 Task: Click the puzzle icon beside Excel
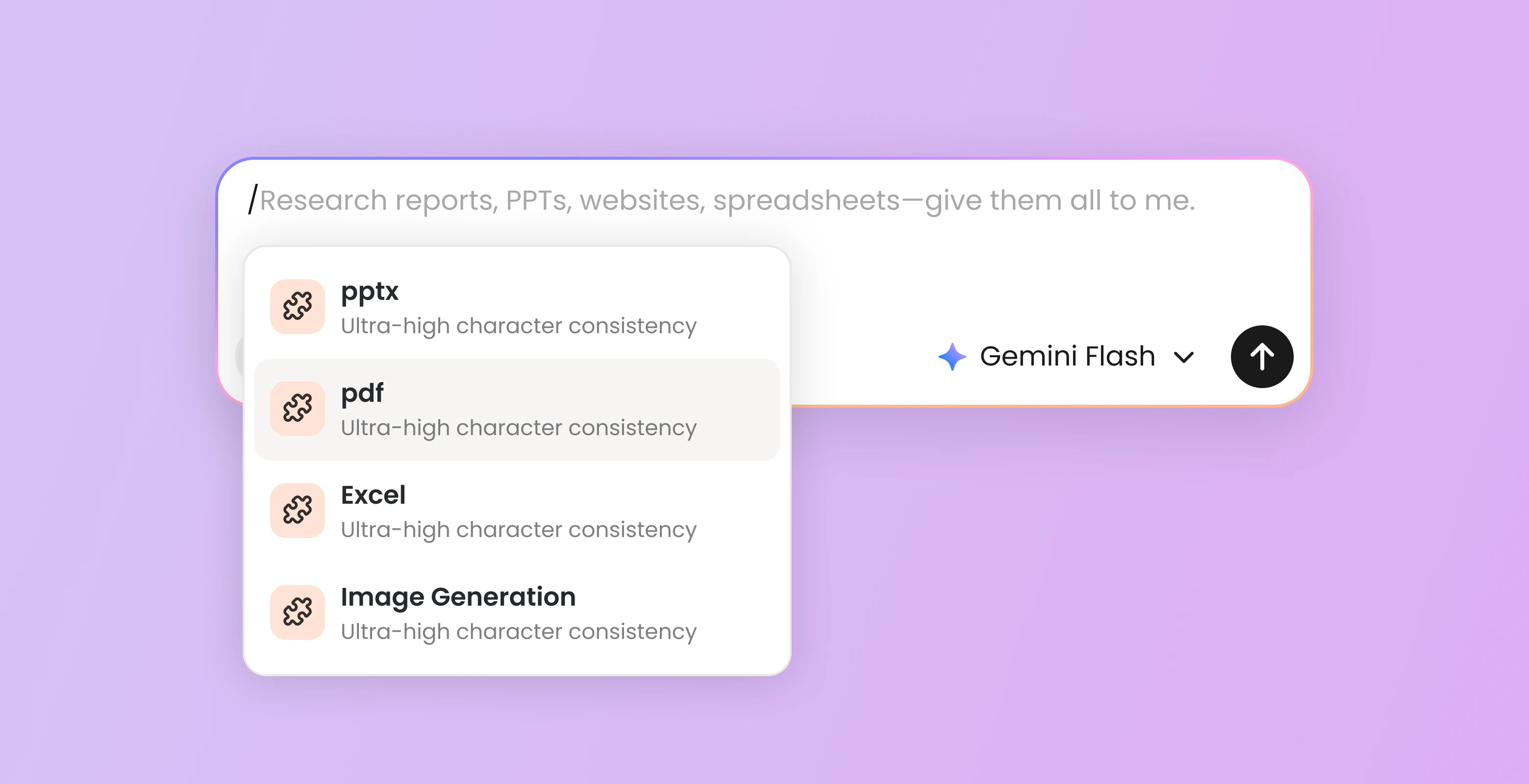pyautogui.click(x=298, y=511)
